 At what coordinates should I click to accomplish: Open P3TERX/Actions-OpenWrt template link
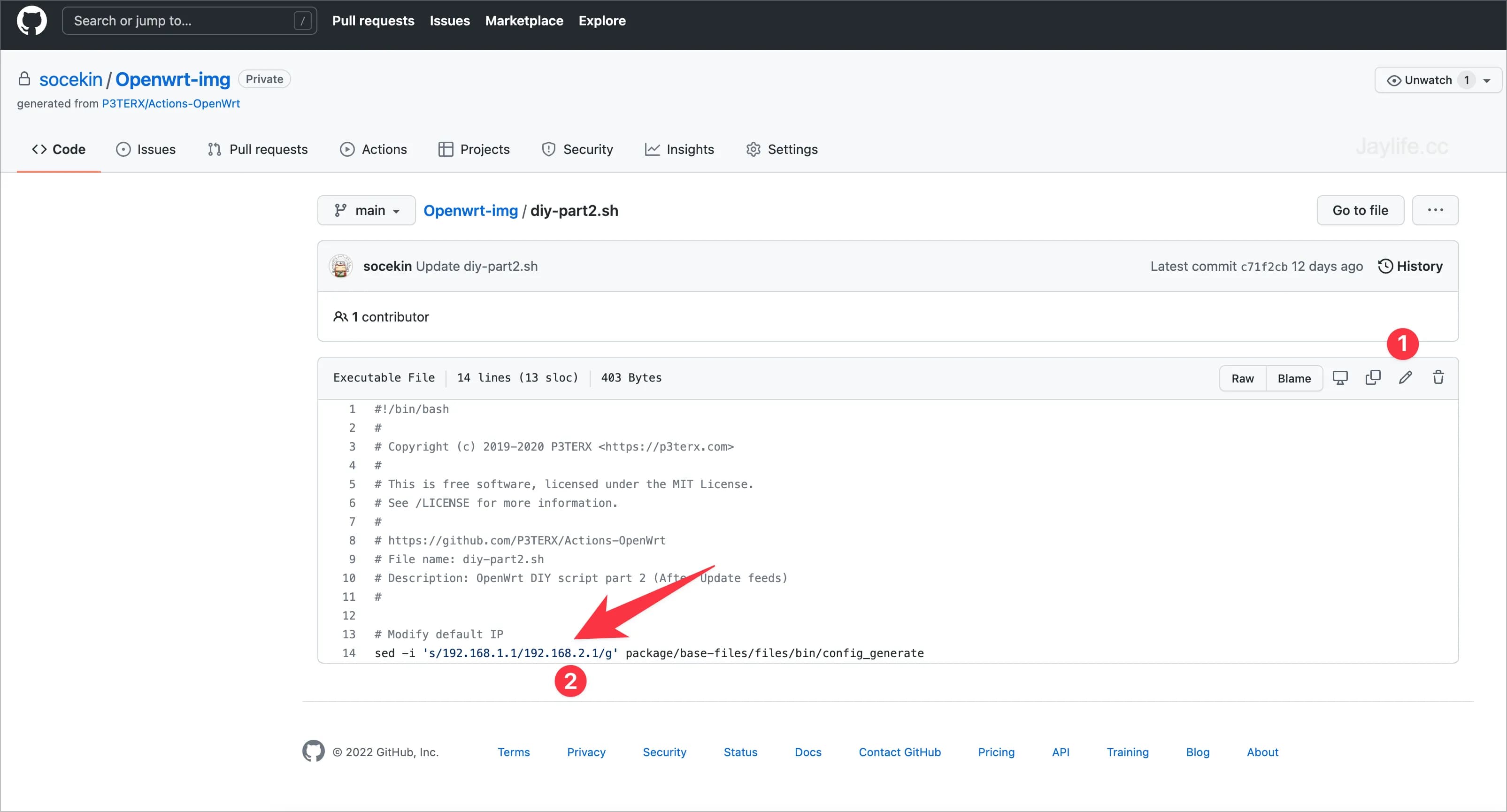[x=171, y=104]
